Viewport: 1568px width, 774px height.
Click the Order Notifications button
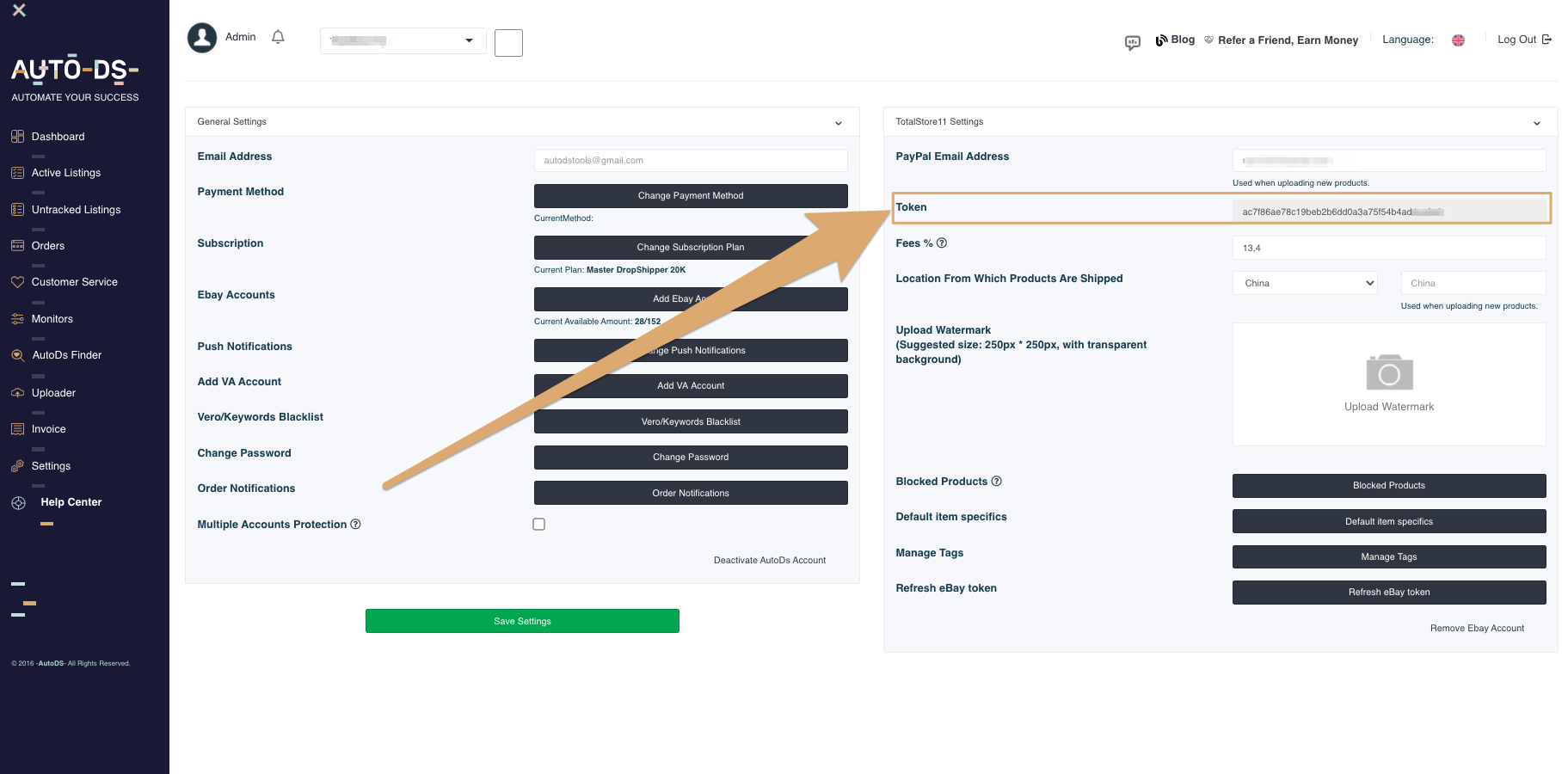tap(691, 493)
